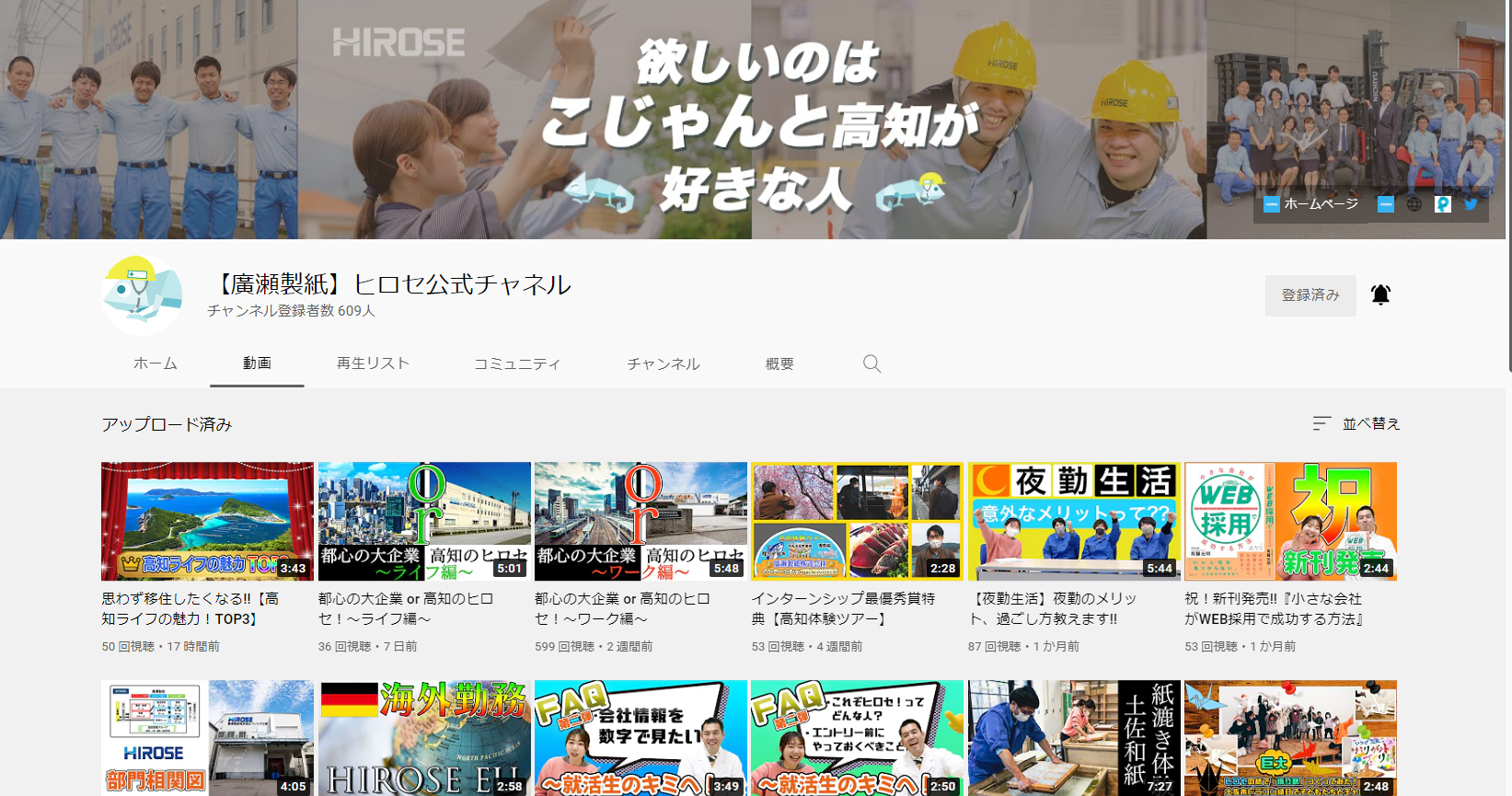Click the channel avatar chameleon icon
1512x796 pixels.
pos(142,295)
